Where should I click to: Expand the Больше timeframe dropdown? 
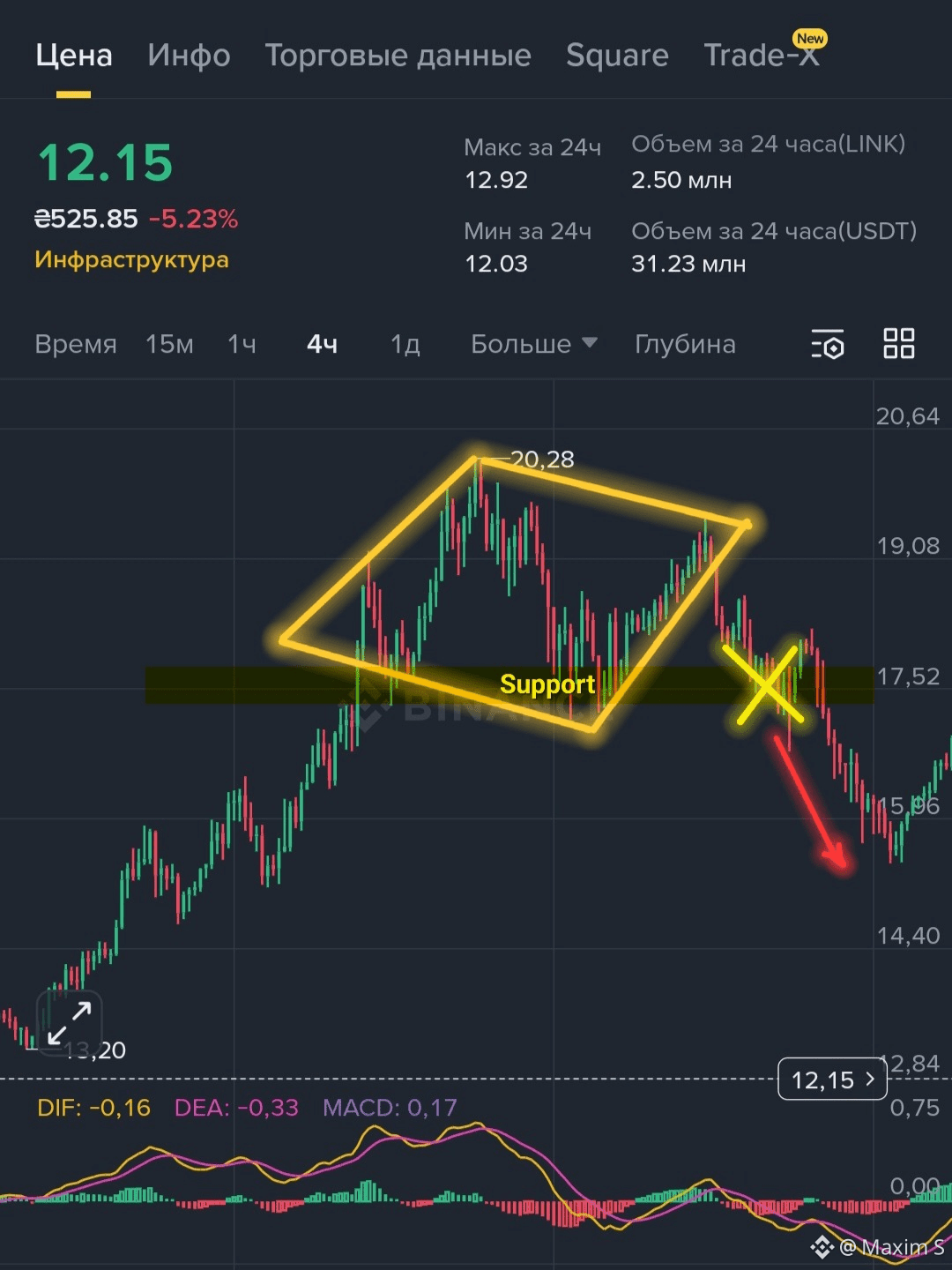click(534, 344)
